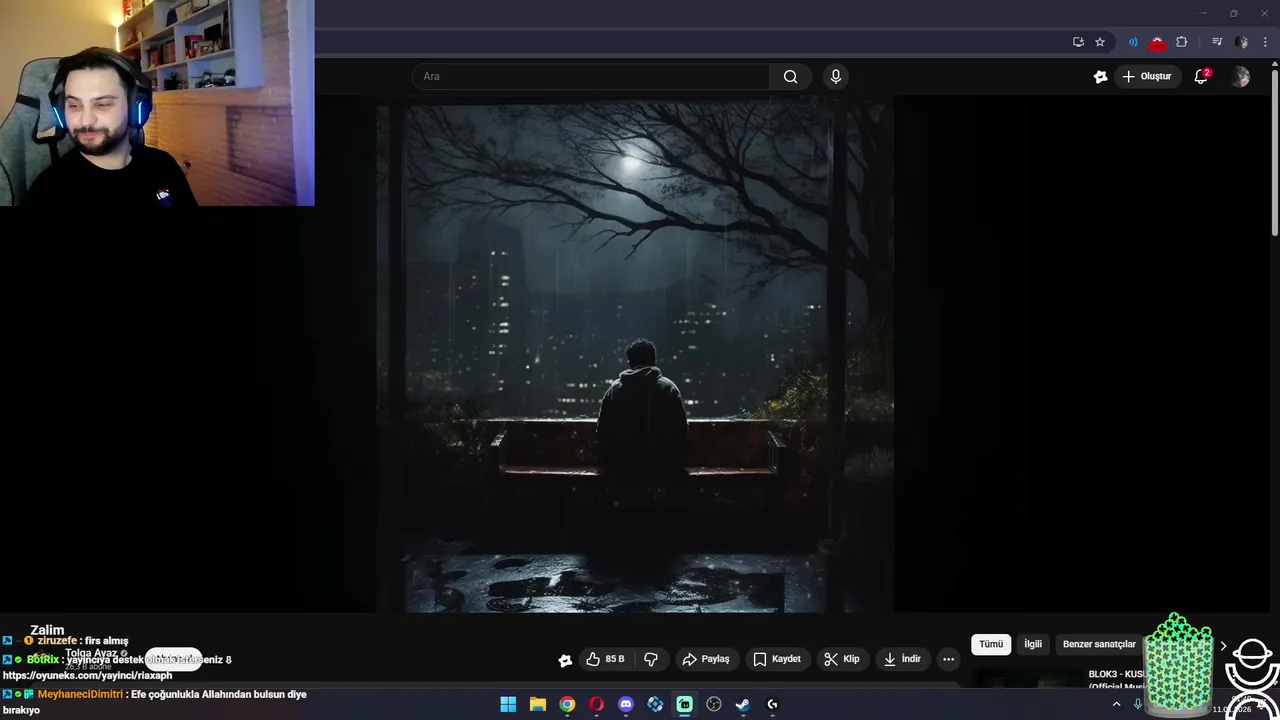1280x720 pixels.
Task: Create a clip with the Klip button
Action: (842, 659)
